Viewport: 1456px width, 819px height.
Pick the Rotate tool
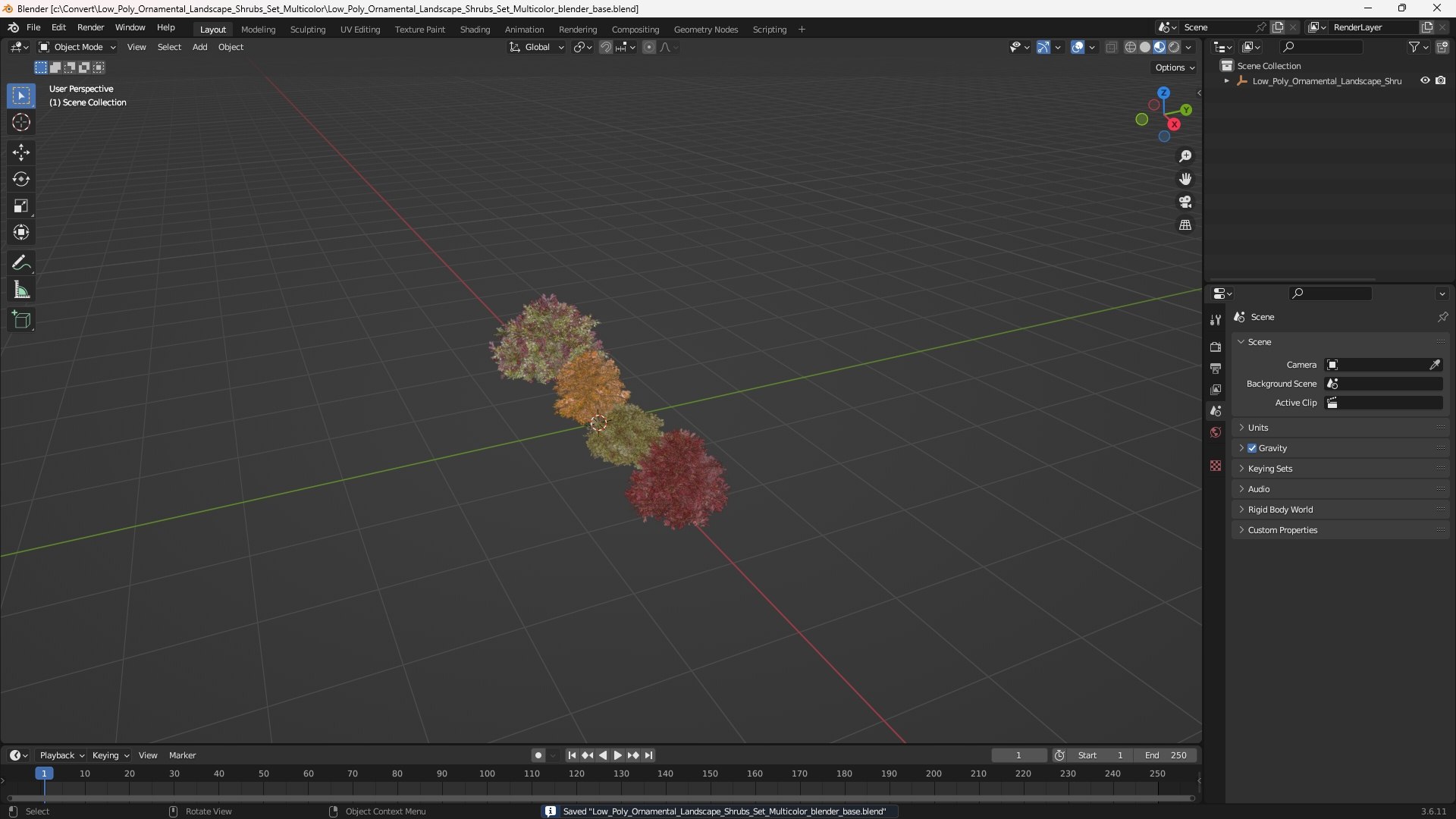coord(21,179)
